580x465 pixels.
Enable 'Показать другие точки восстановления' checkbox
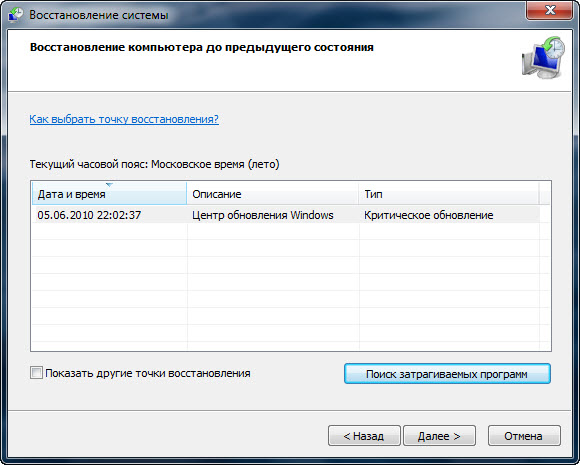click(x=36, y=373)
